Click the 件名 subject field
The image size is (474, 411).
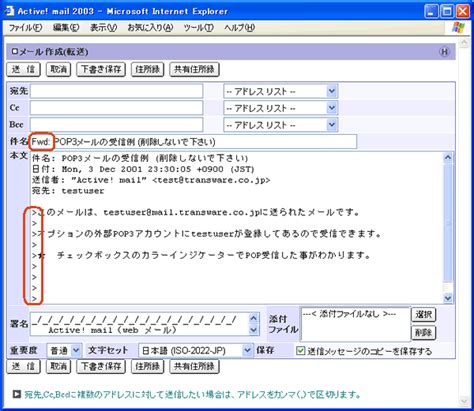pyautogui.click(x=193, y=142)
